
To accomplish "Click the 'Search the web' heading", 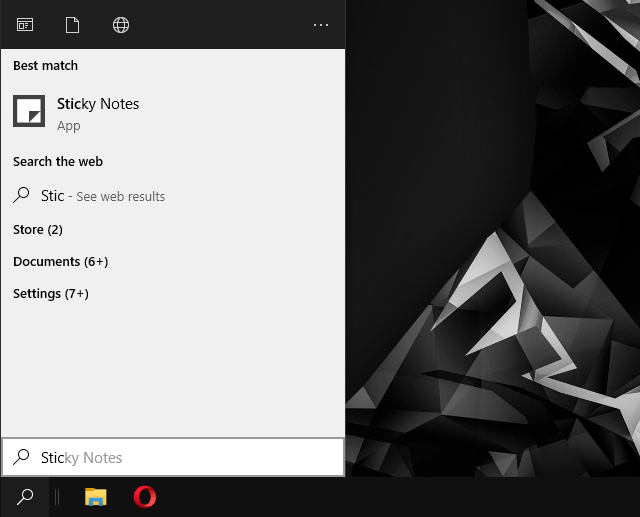I will (x=58, y=162).
